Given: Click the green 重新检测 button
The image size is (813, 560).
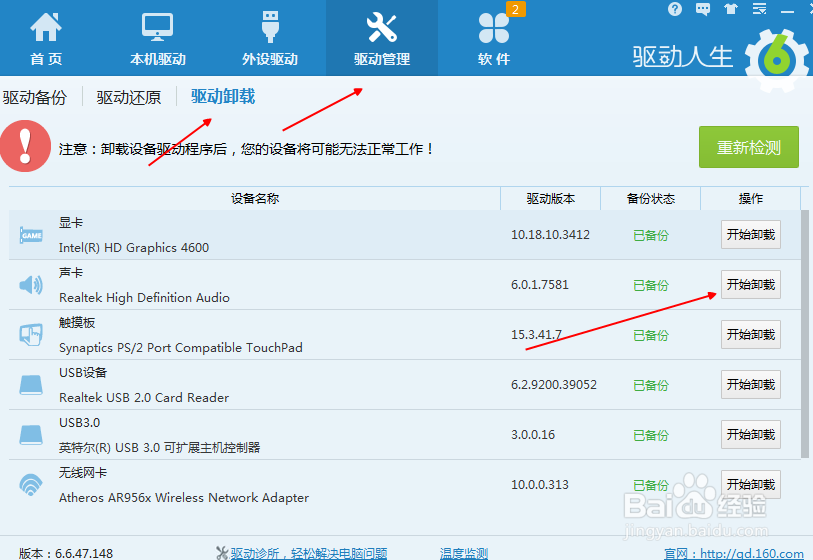Looking at the screenshot, I should click(x=749, y=147).
